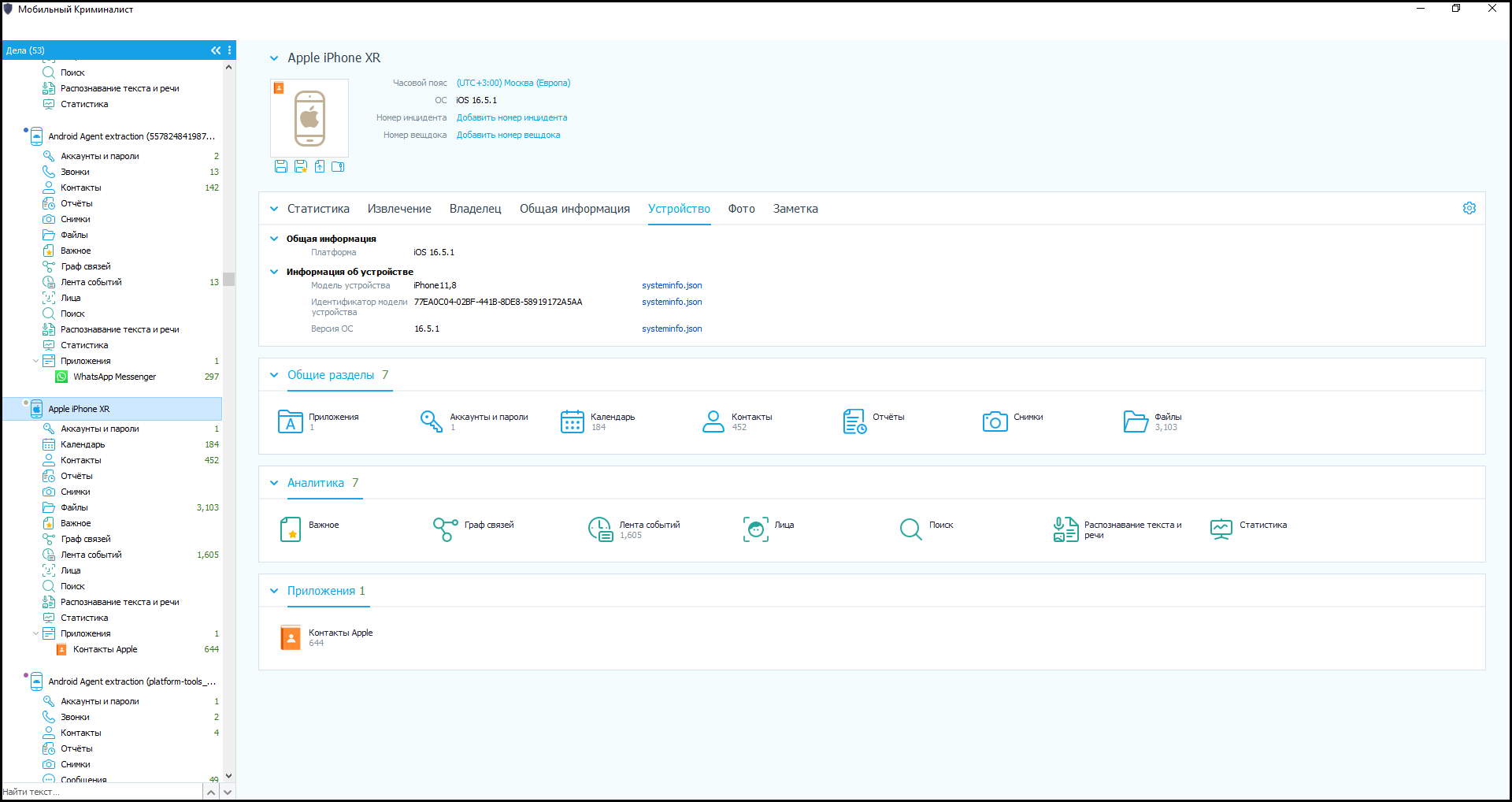Open systeminfo.json link for Версия ОС

click(672, 329)
